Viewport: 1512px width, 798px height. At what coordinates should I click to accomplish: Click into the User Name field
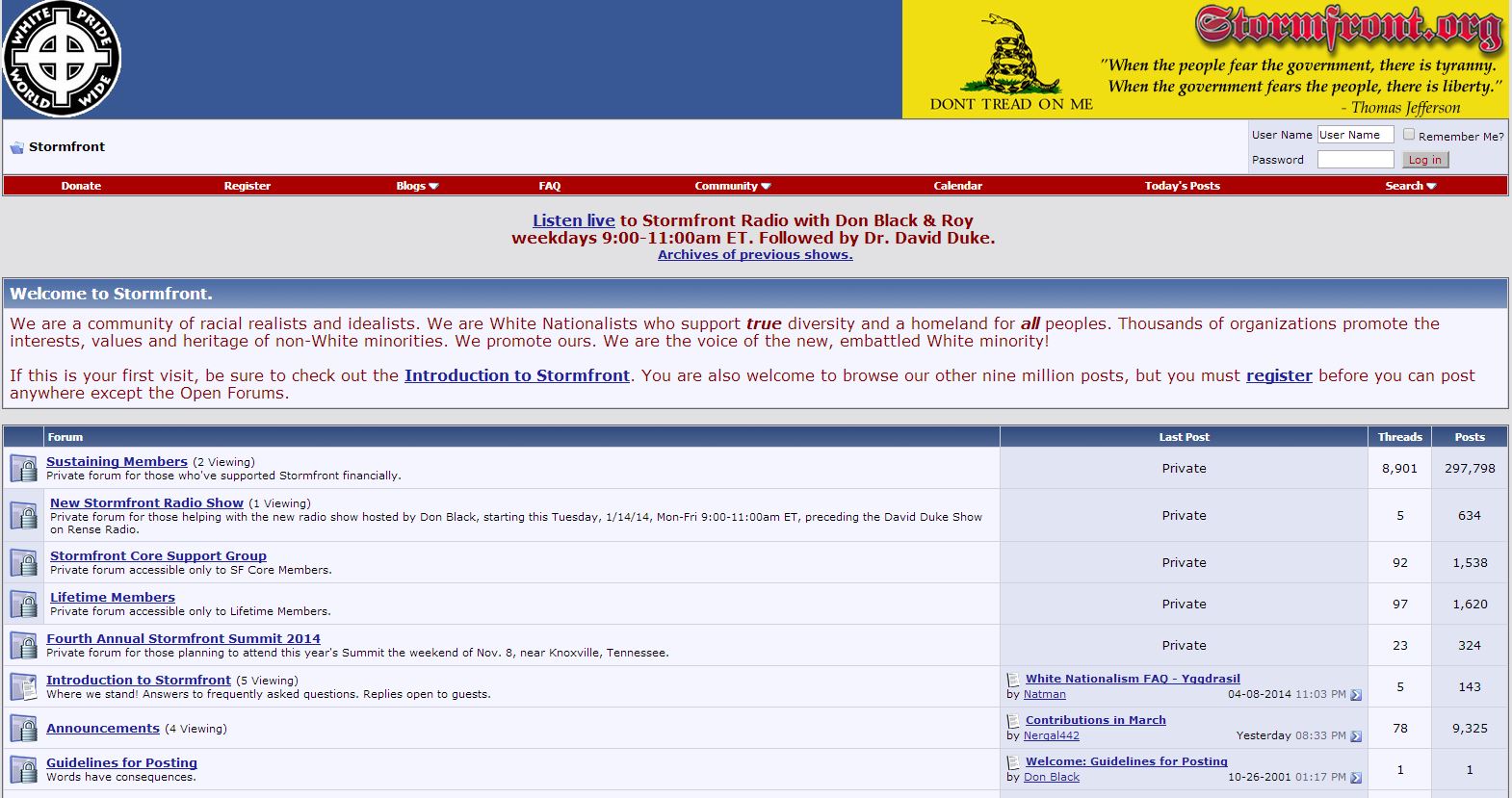coord(1355,135)
